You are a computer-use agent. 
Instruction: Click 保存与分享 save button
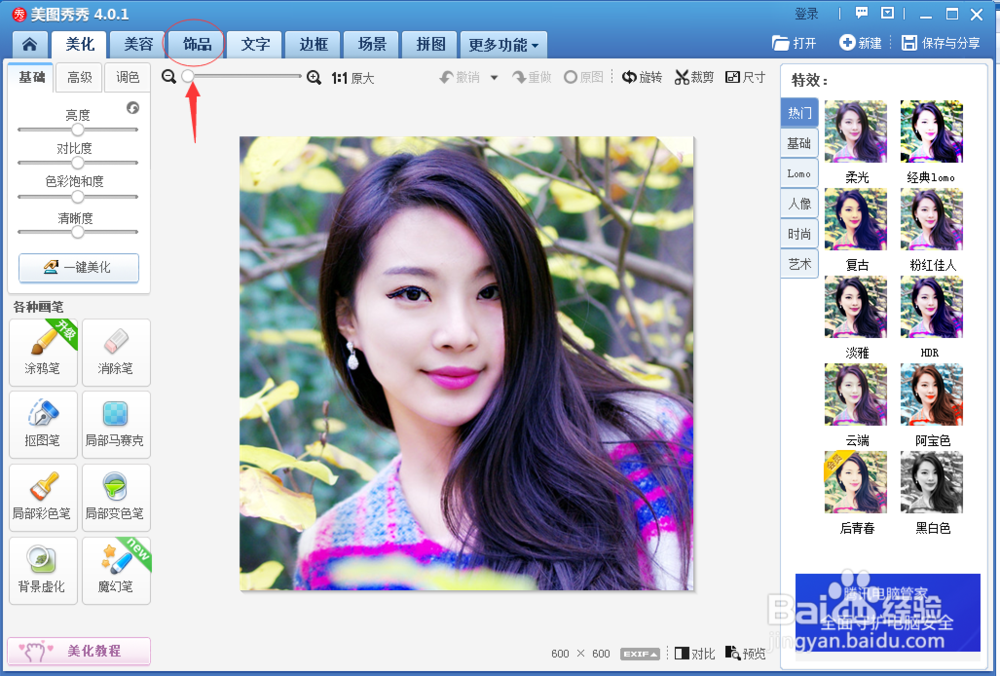tap(941, 43)
